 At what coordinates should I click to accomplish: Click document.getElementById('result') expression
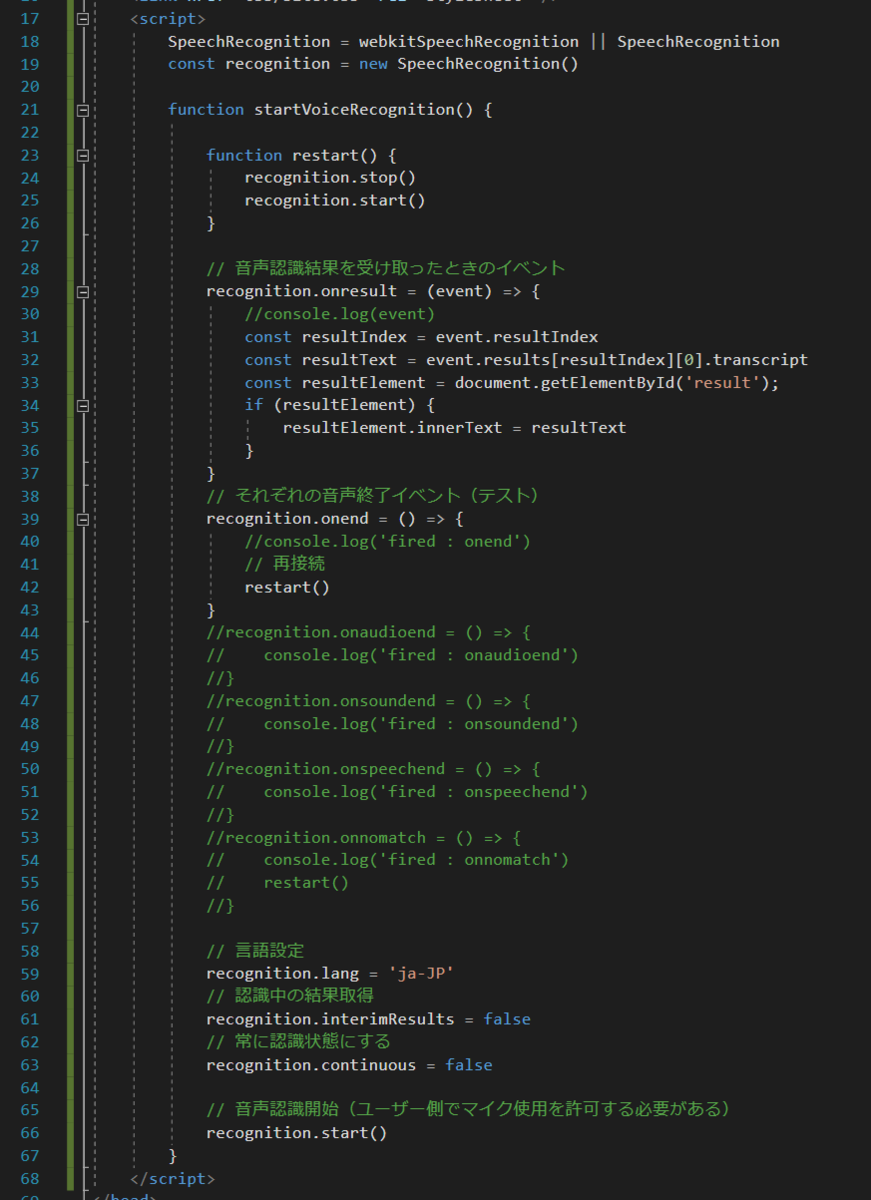[x=613, y=382]
